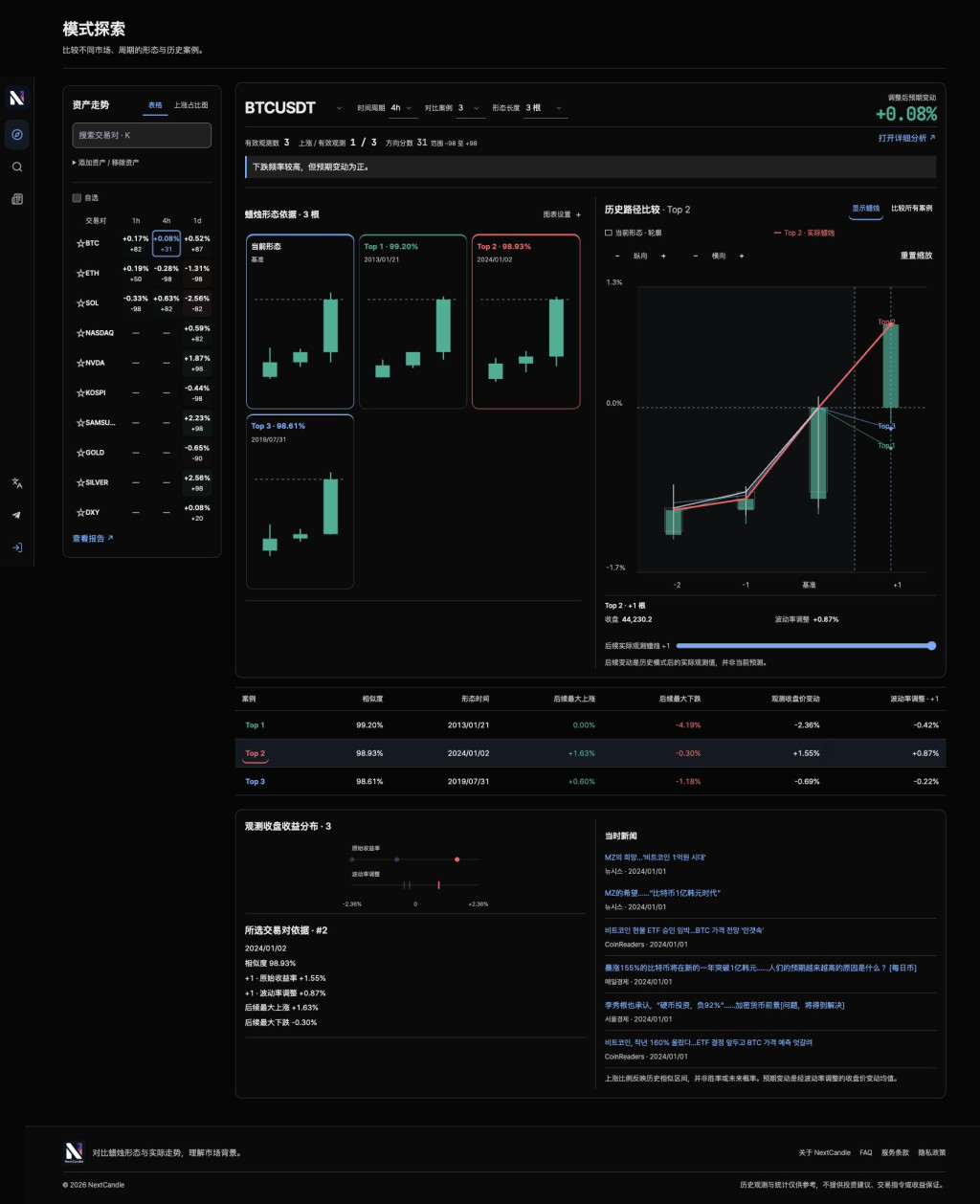Click the 后续实际观测蜡烛 slider handle
980x1204 pixels.
[931, 646]
